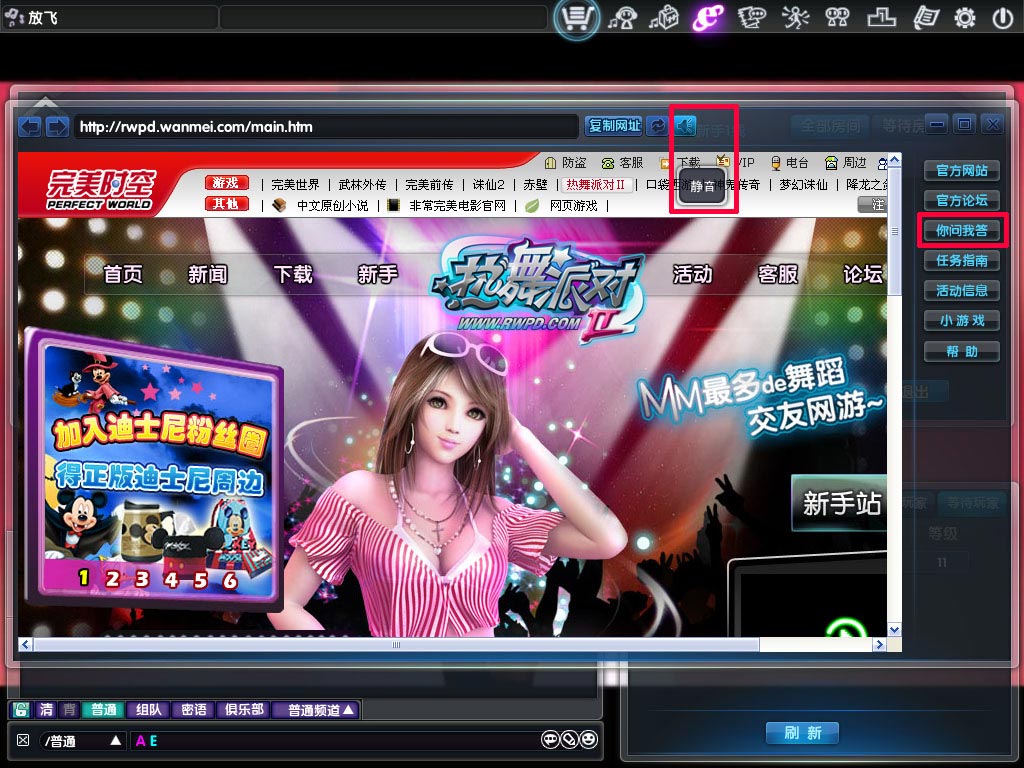Screen dimensions: 1024x768
Task: Click 非常完美电影官网 link
Action: (x=457, y=206)
